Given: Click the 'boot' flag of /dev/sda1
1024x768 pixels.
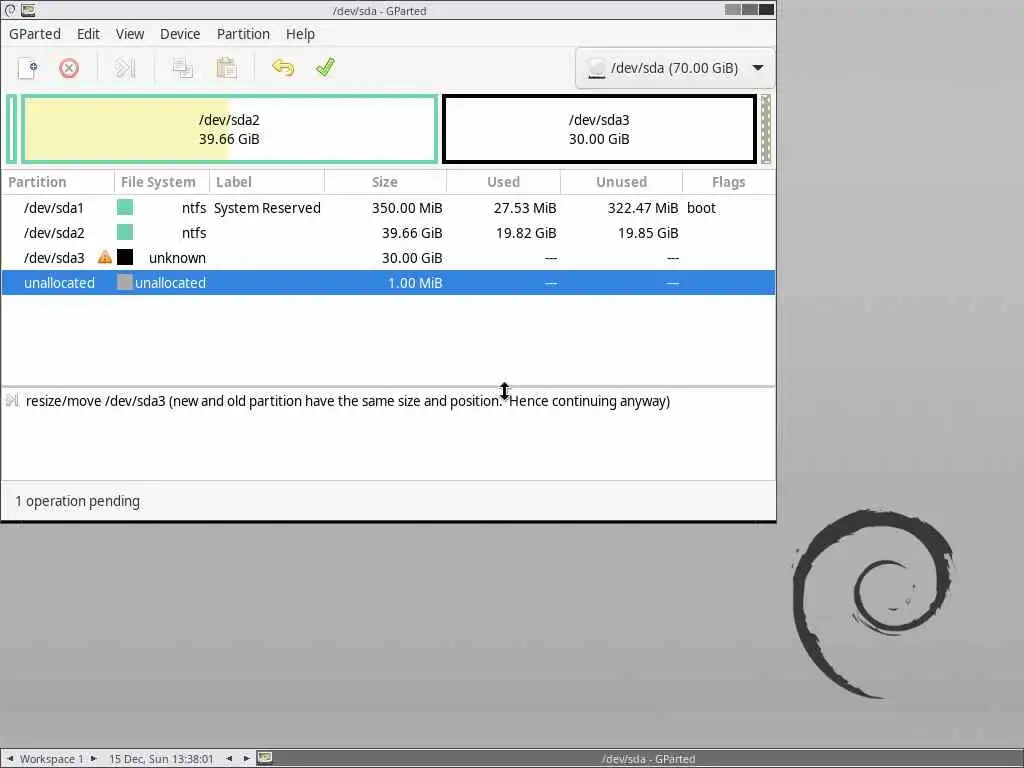Looking at the screenshot, I should [701, 208].
